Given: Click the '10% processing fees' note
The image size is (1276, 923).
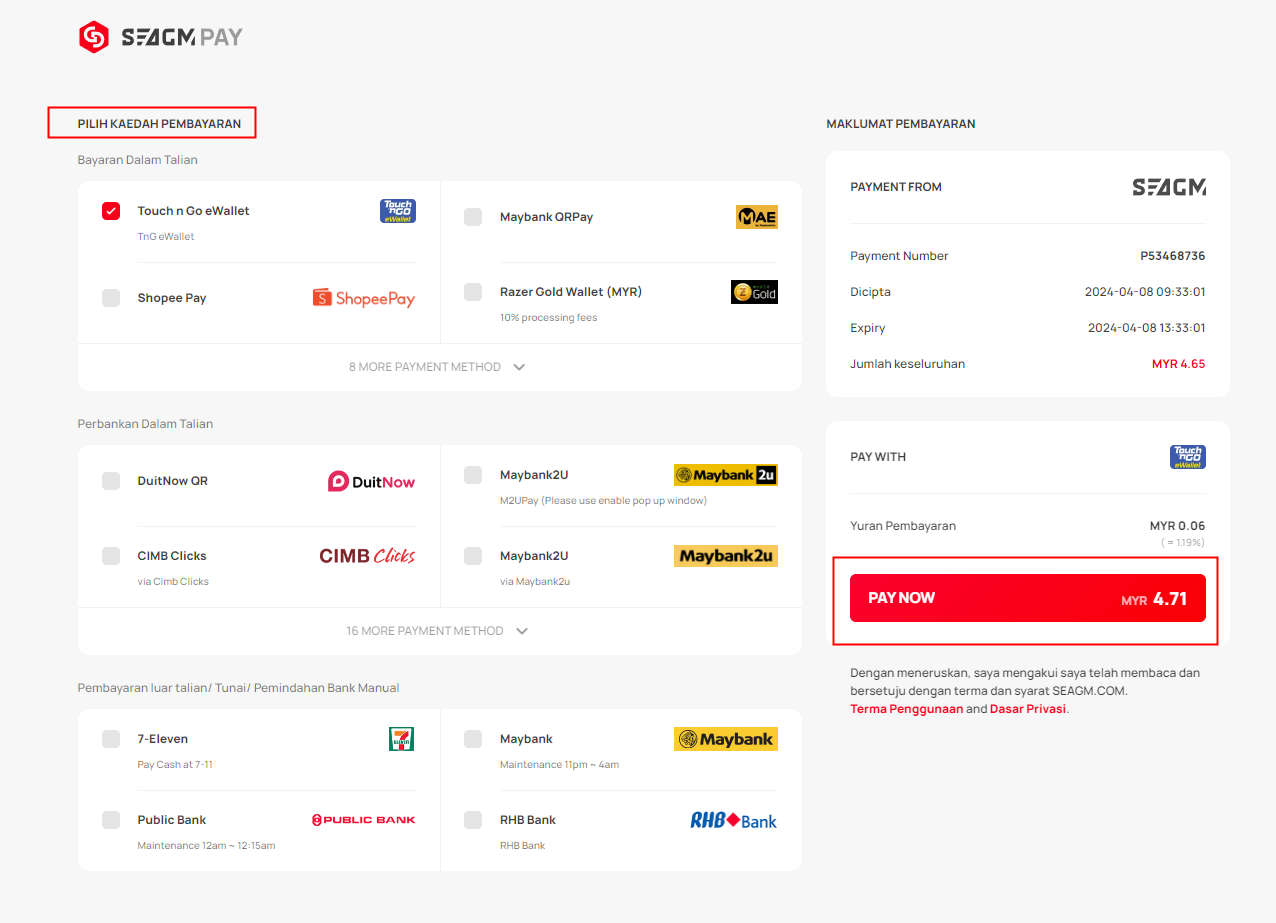Looking at the screenshot, I should tap(549, 318).
